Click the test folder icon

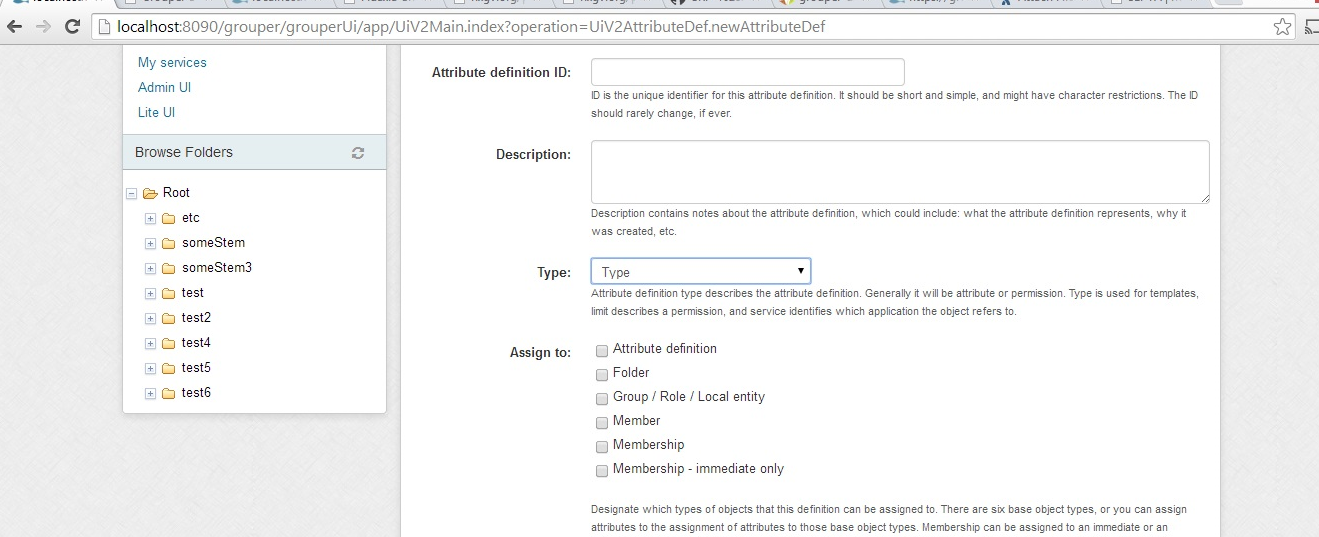(168, 293)
